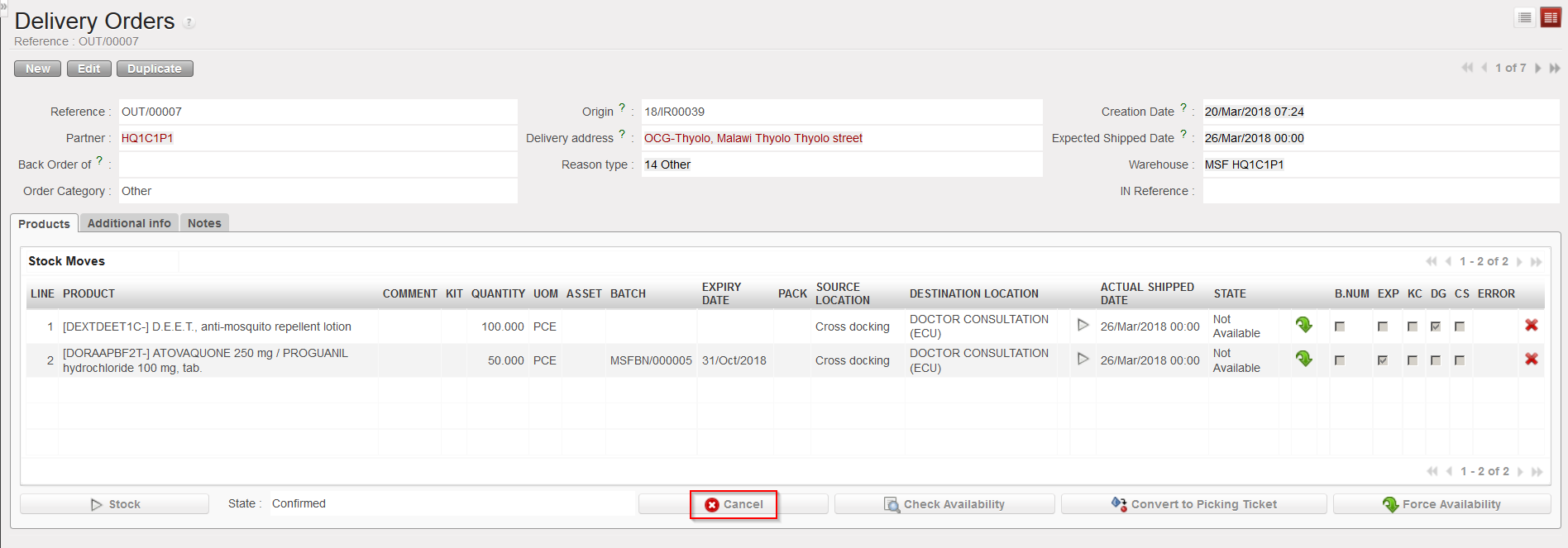Expand line 1 play arrow before shipped date
This screenshot has height=548, width=1568.
click(1083, 326)
